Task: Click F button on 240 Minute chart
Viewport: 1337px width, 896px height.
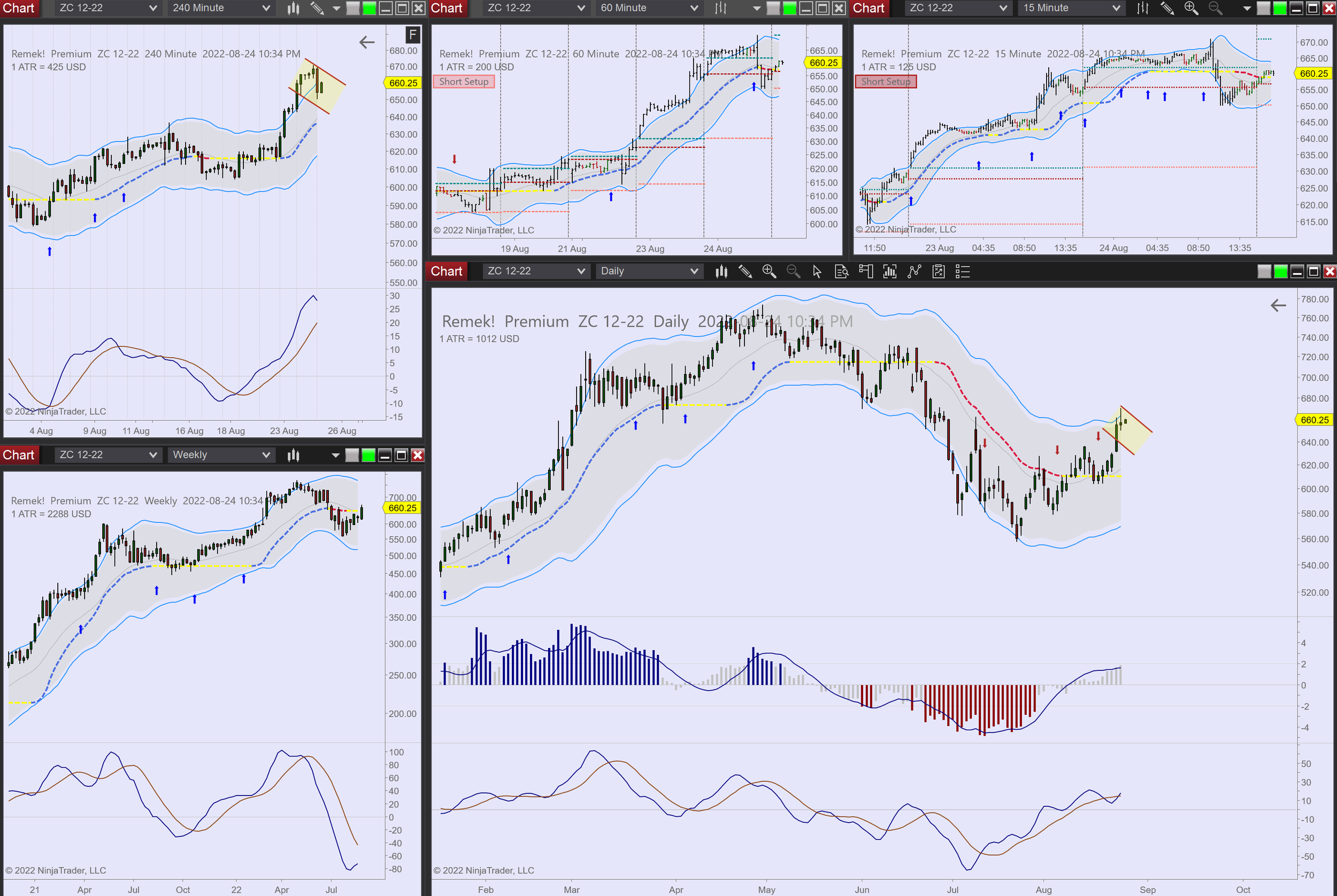Action: (413, 35)
